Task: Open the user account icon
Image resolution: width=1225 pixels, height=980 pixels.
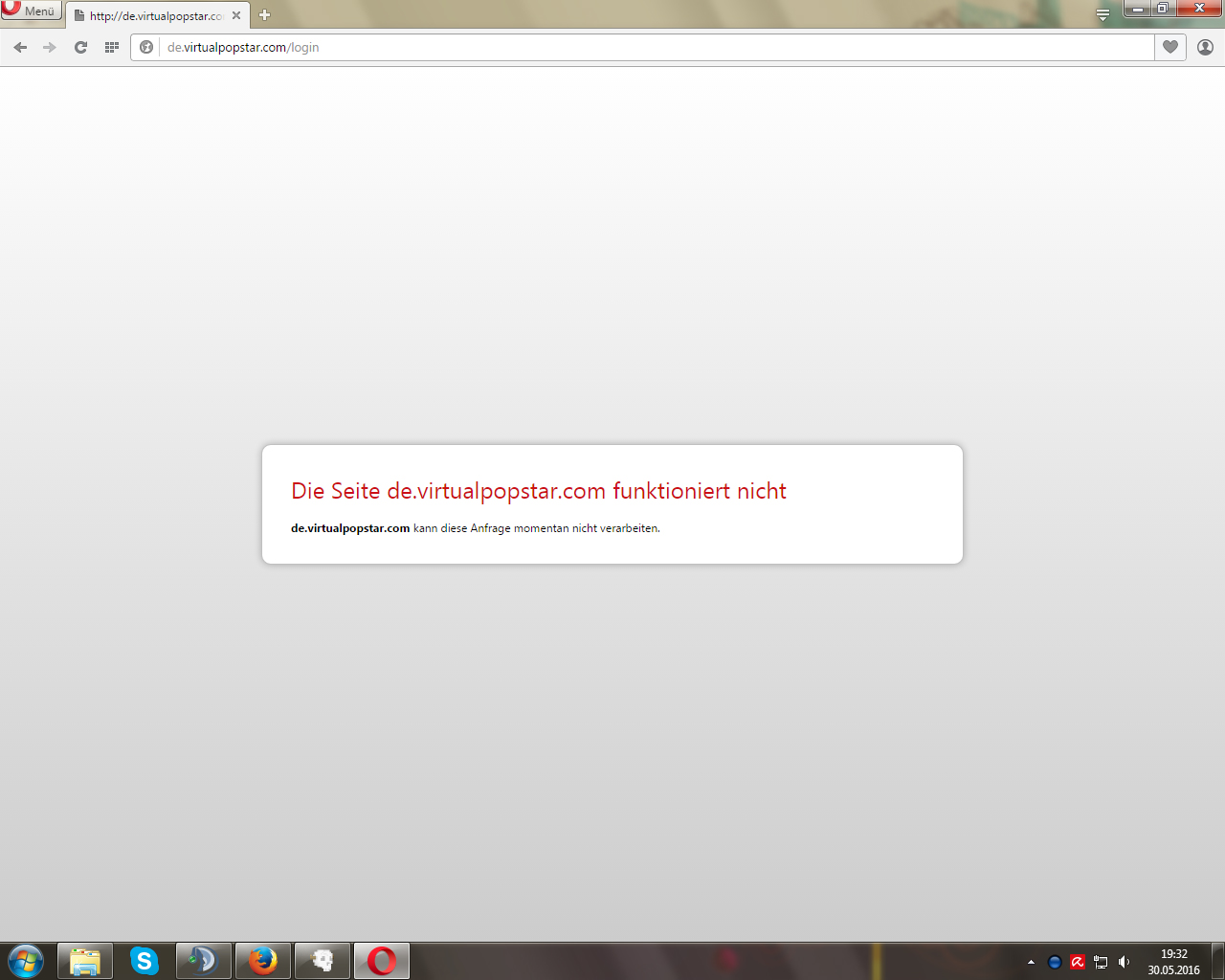Action: 1205,47
